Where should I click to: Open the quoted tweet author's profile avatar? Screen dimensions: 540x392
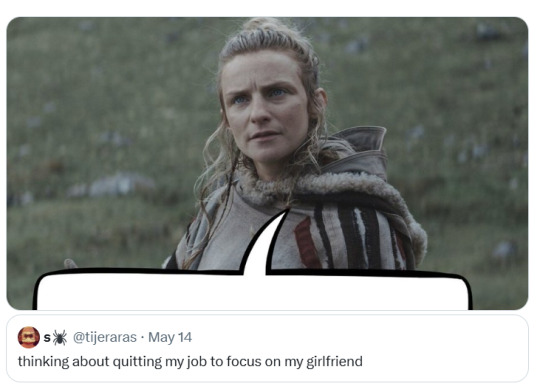(29, 337)
